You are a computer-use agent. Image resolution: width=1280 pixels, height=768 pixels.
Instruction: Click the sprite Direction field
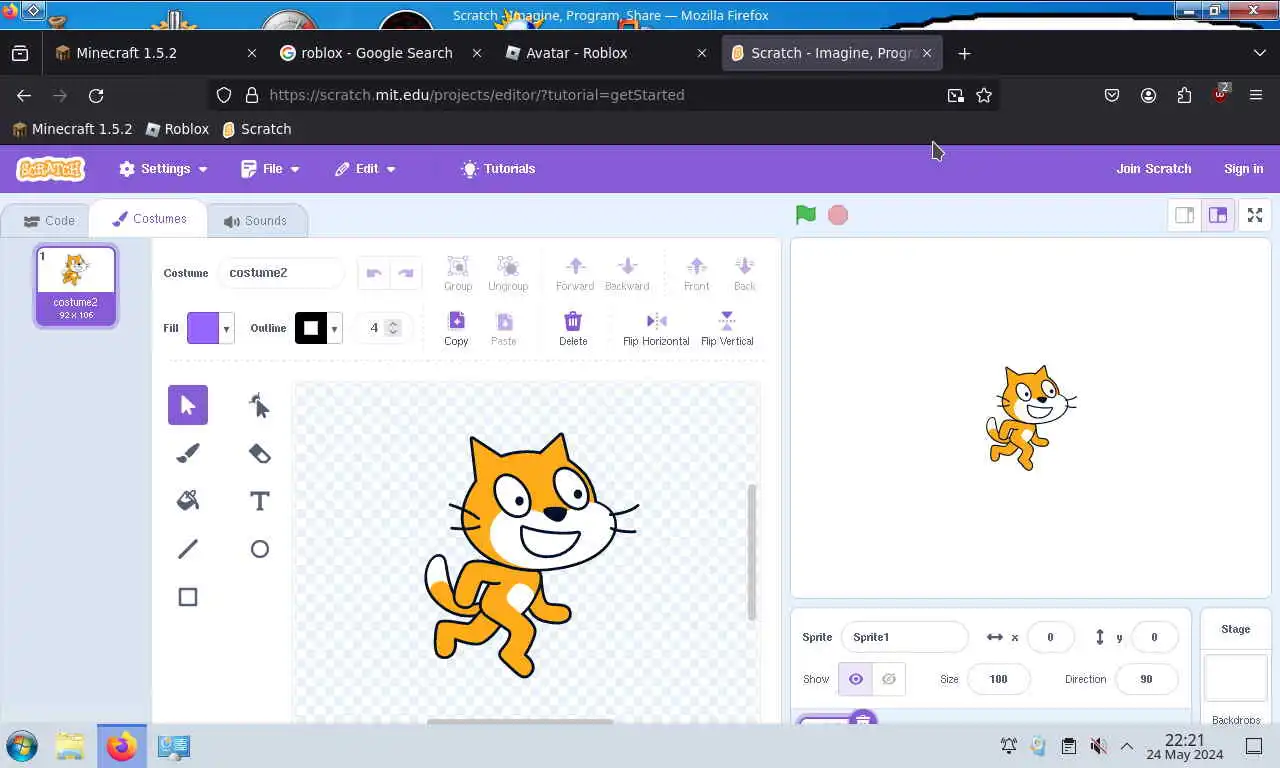(x=1146, y=679)
